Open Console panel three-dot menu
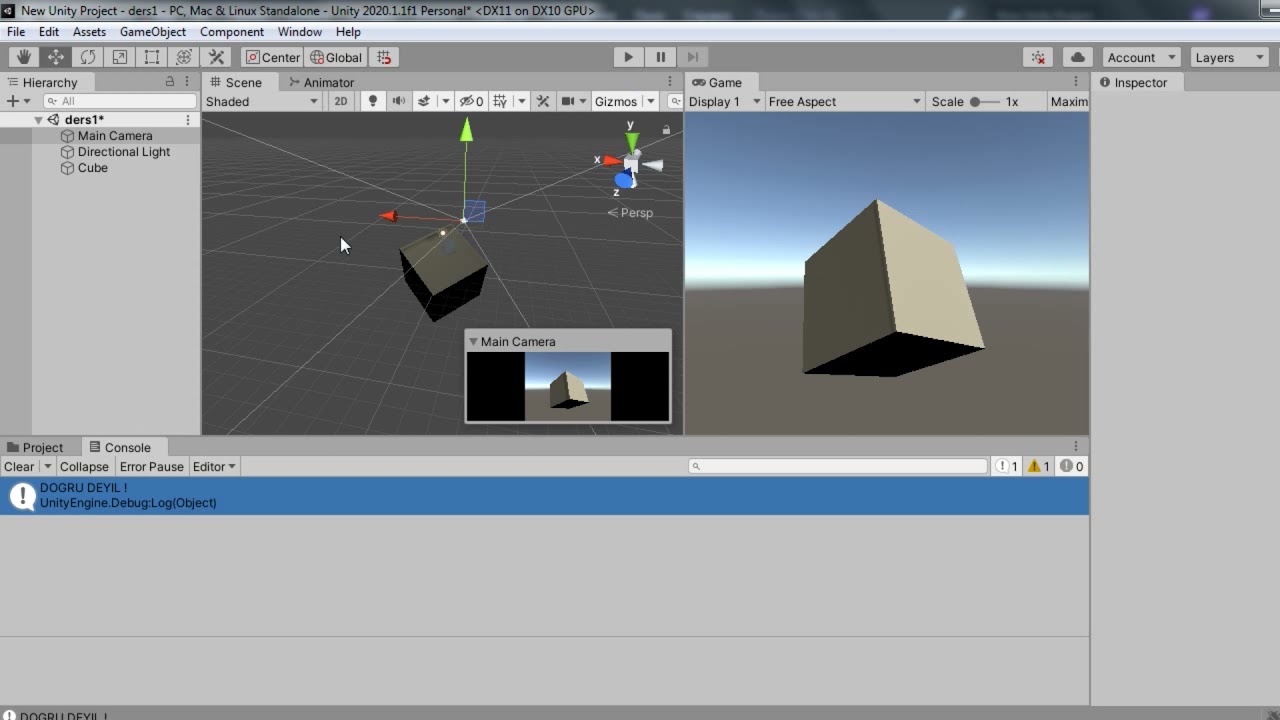1280x720 pixels. pyautogui.click(x=1076, y=447)
